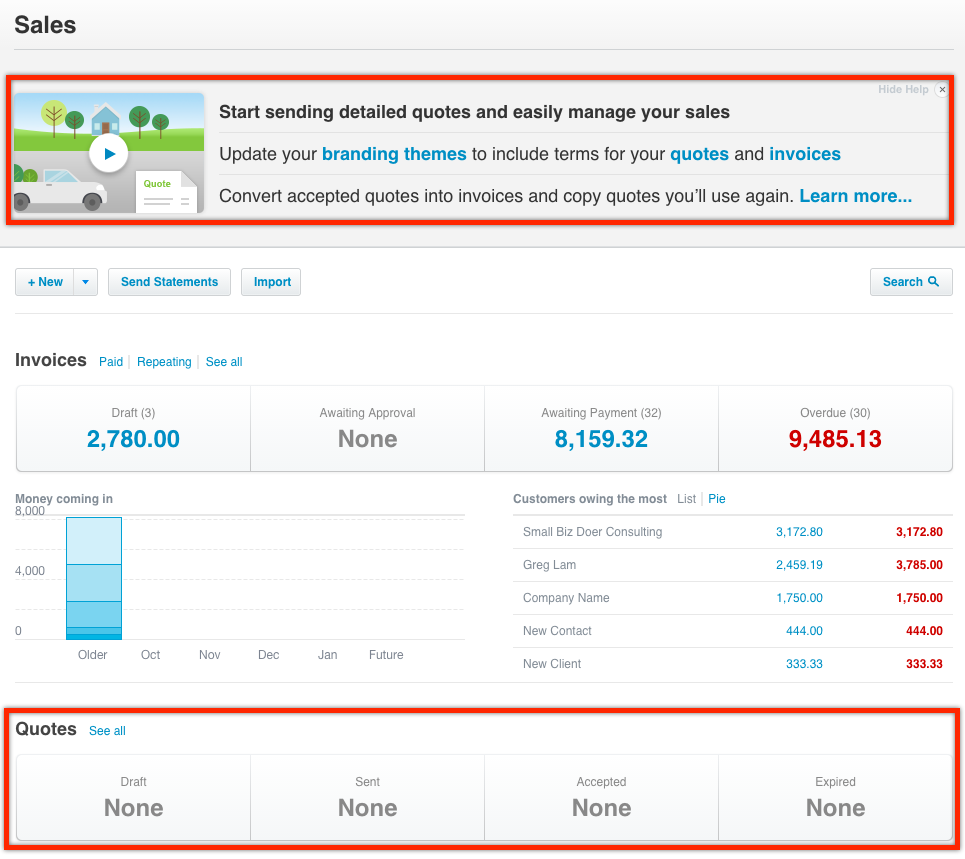Open the New button dropdown arrow
The height and width of the screenshot is (859, 965).
click(x=85, y=282)
